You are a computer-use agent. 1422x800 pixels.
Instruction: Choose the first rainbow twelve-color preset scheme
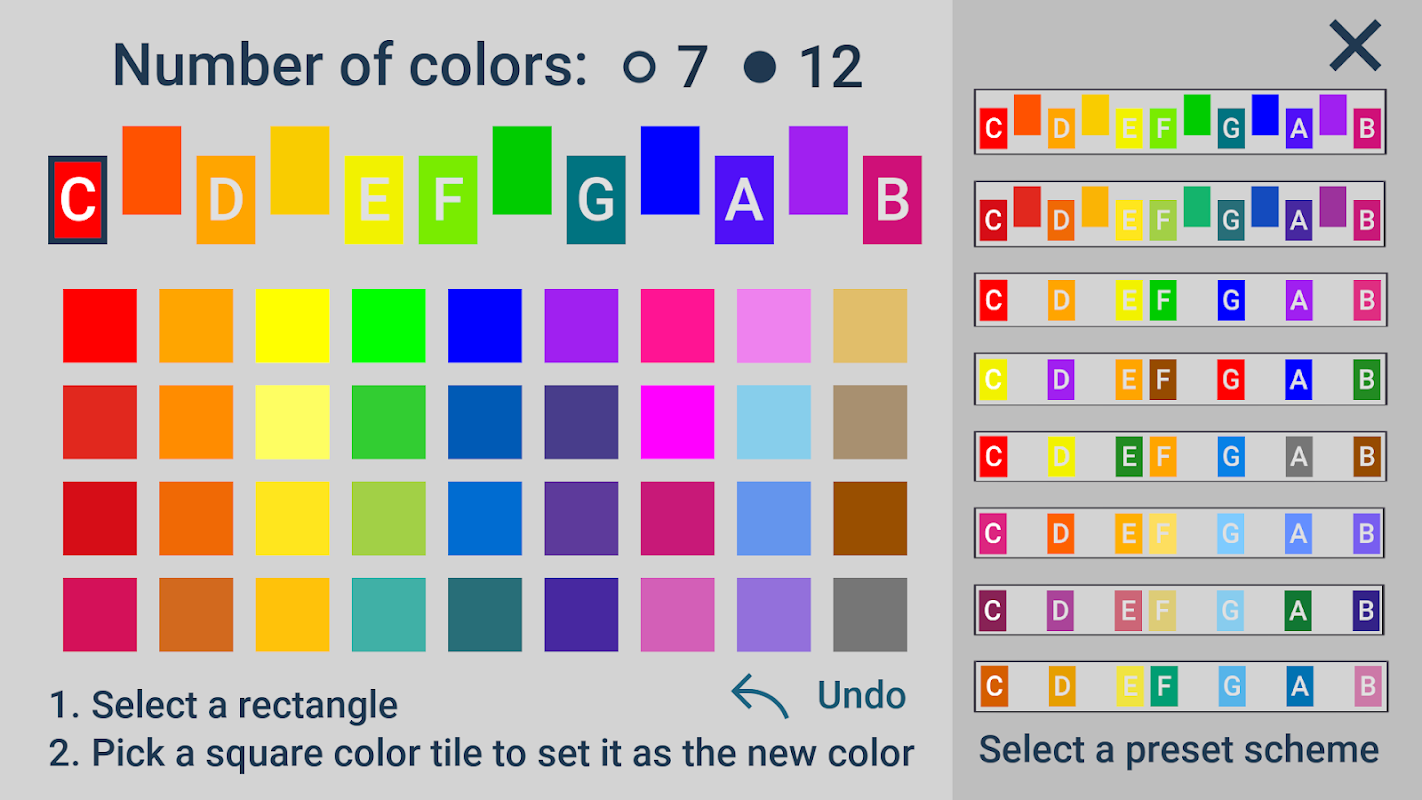tap(1180, 122)
